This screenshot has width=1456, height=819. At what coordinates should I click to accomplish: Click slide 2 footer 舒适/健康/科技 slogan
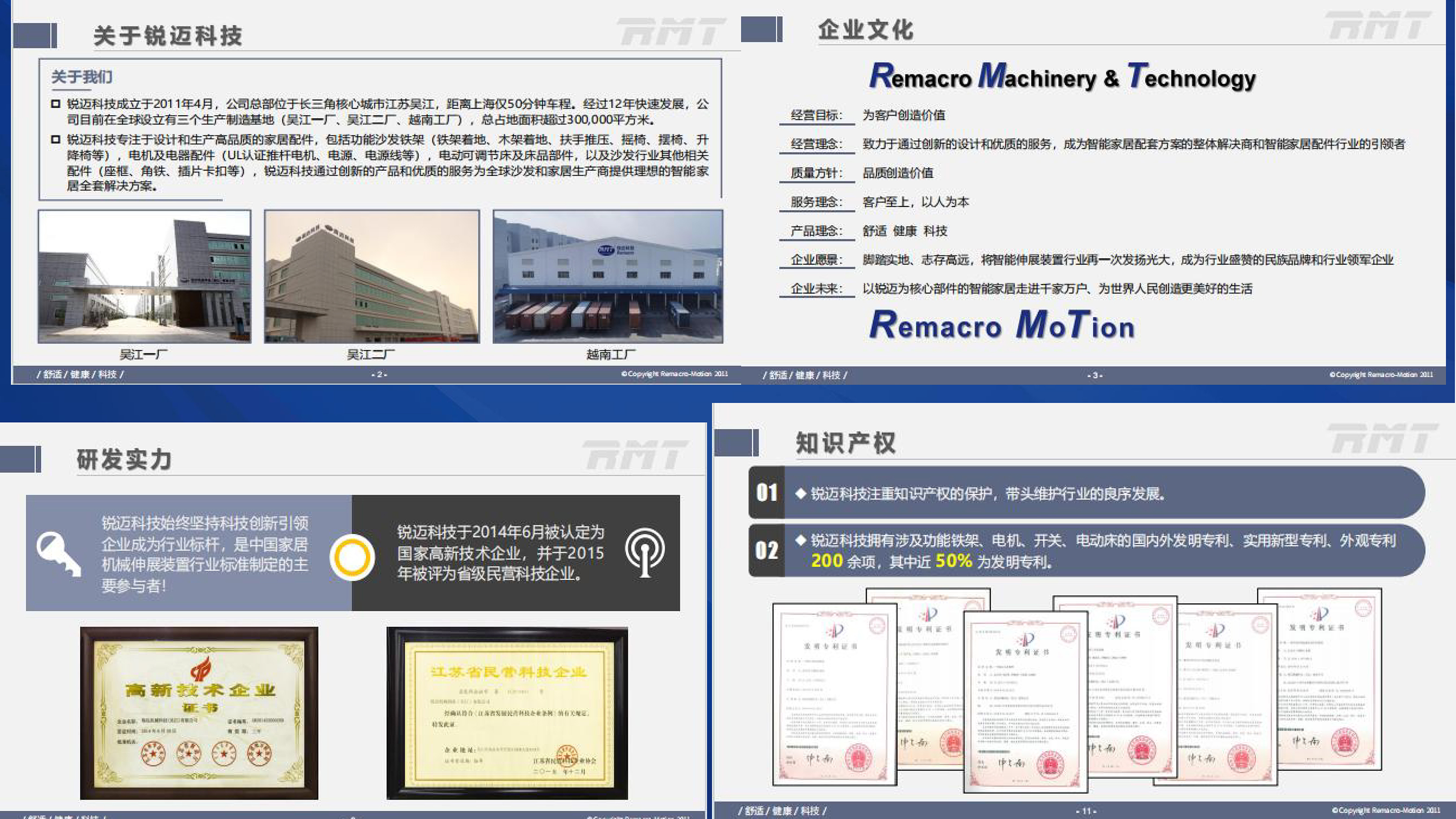(80, 374)
